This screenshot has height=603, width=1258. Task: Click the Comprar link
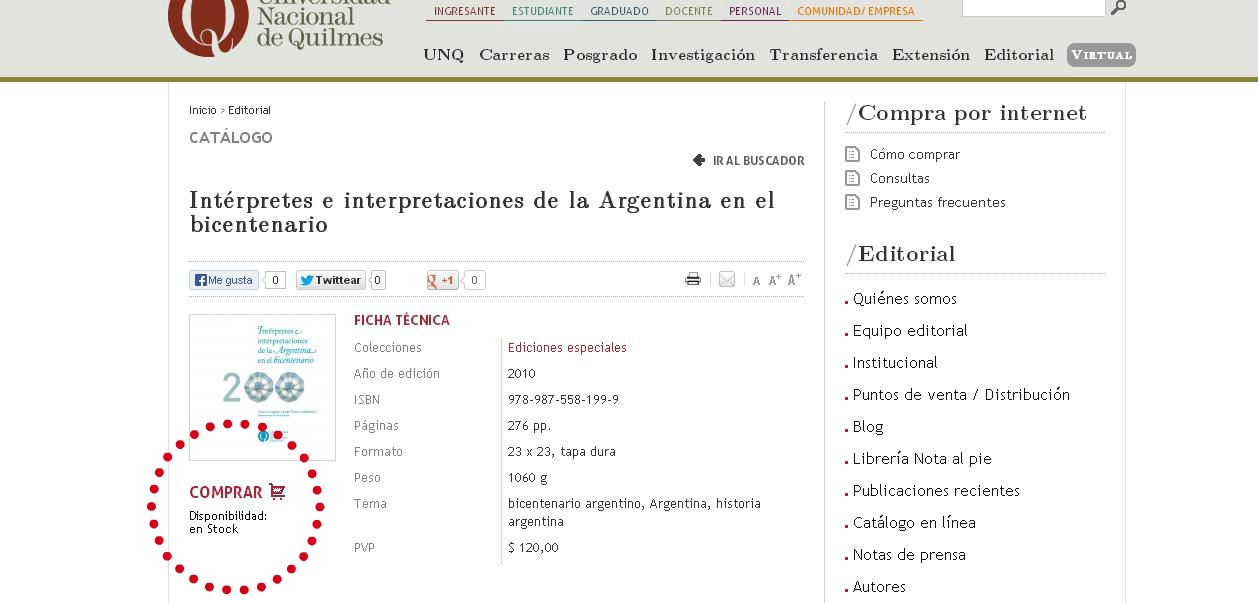tap(226, 492)
